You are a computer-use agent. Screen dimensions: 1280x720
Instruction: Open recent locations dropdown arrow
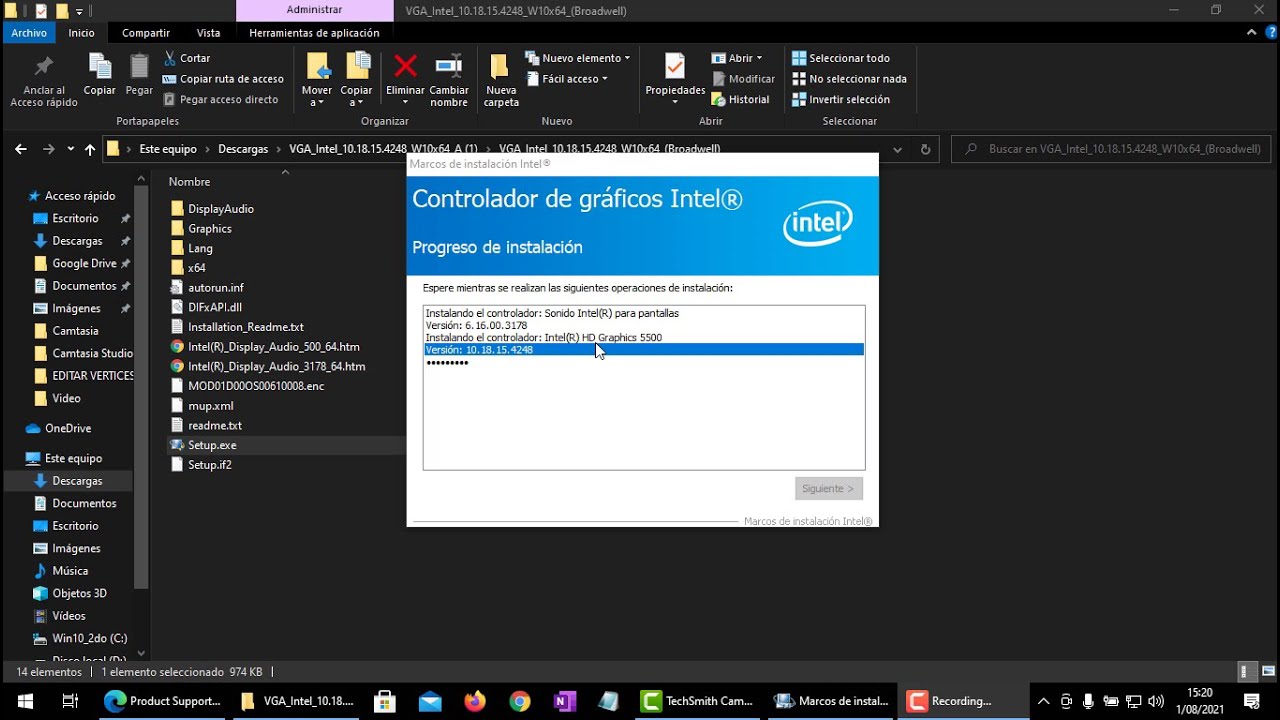tap(70, 149)
